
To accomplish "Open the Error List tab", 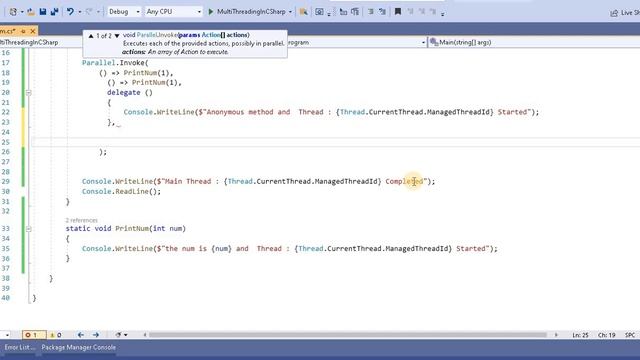I will tap(19, 348).
